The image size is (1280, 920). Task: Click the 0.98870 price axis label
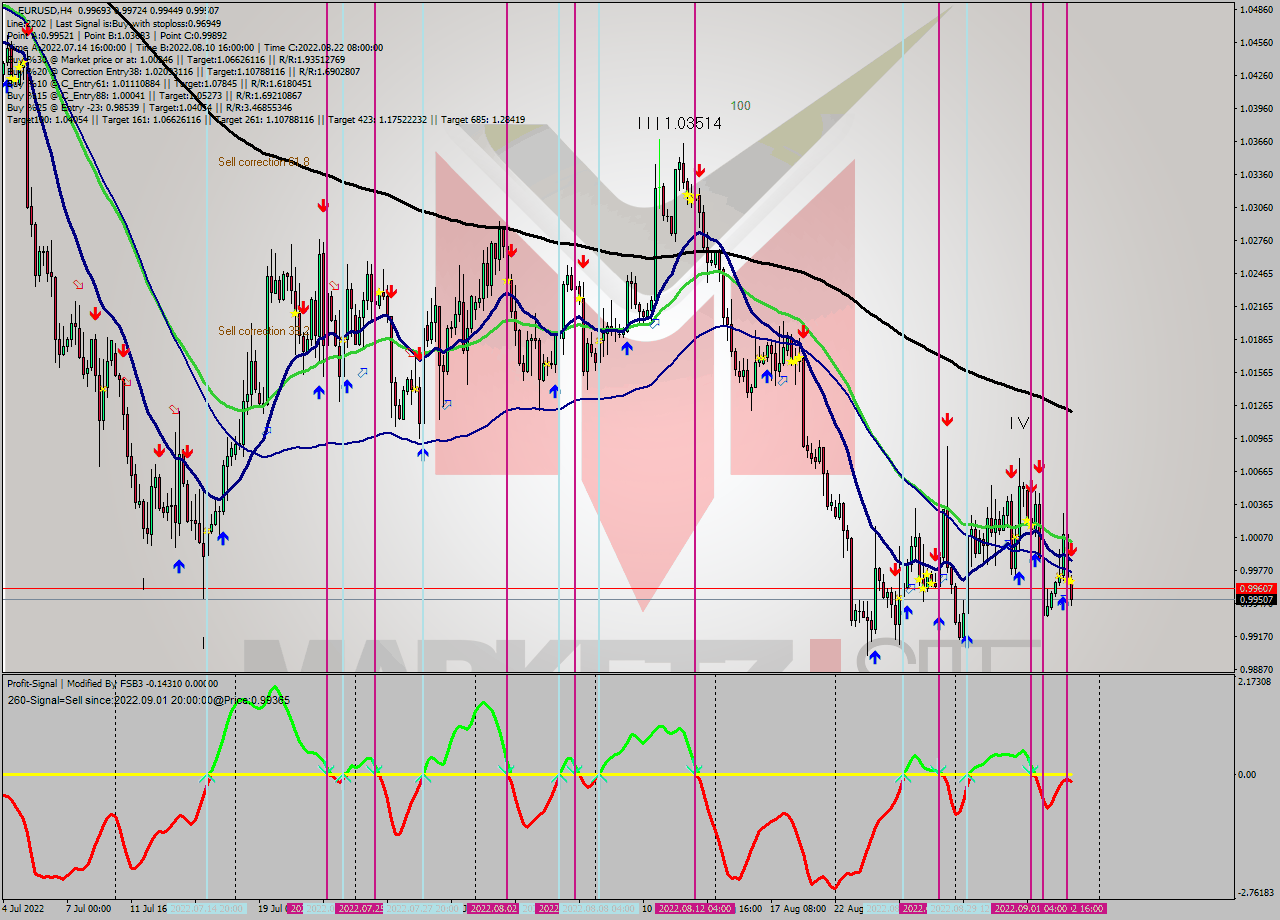coord(1256,669)
